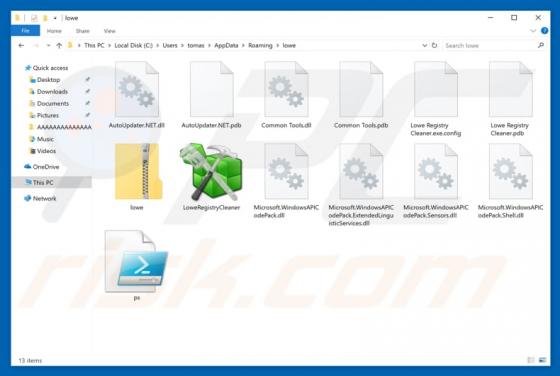560x376 pixels.
Task: Select Lowe Registry Cleaner.exe.config file
Action: pyautogui.click(x=436, y=99)
